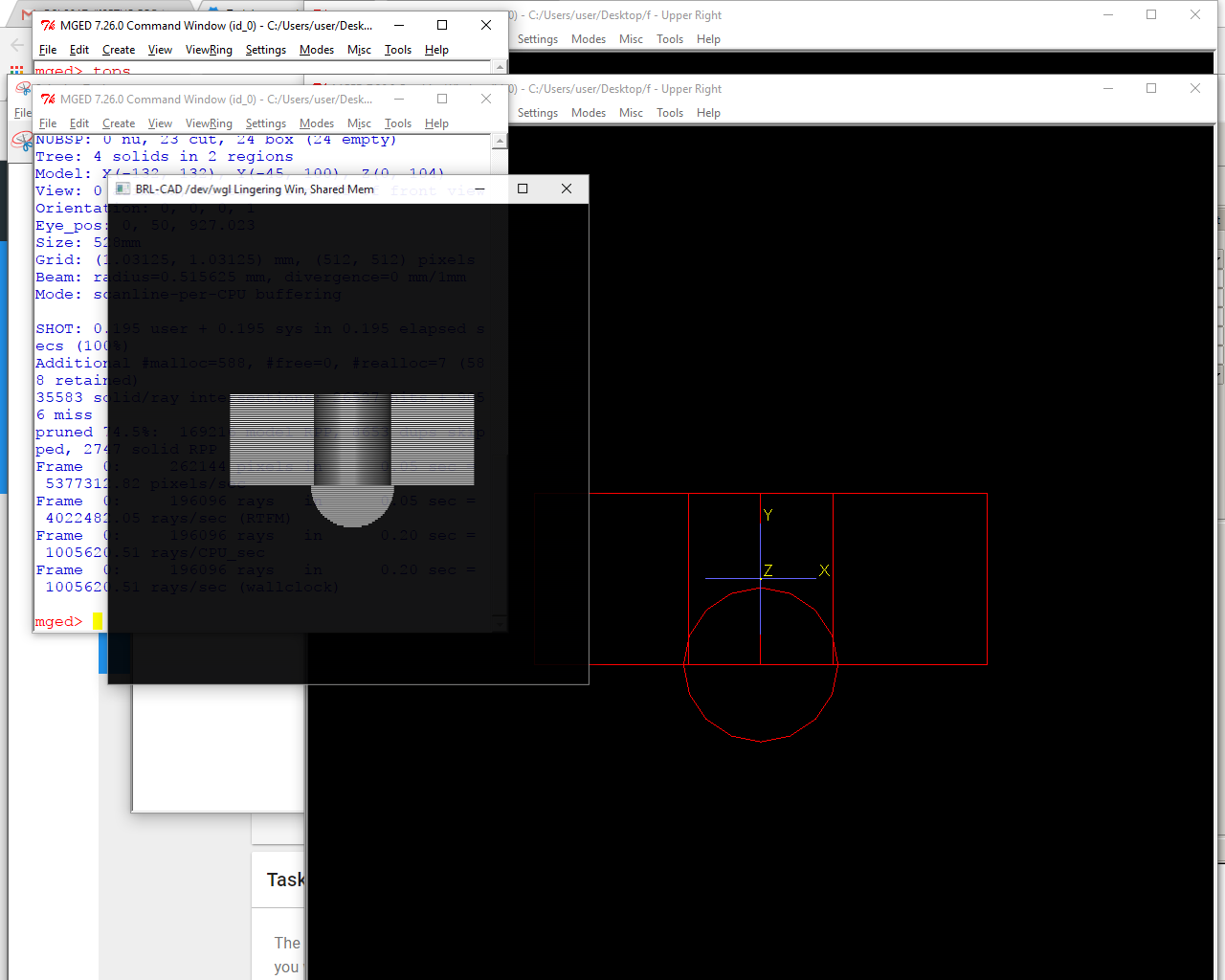Viewport: 1225px width, 980px height.
Task: Open Tools menu in the active MGED Command Window
Action: [x=398, y=50]
